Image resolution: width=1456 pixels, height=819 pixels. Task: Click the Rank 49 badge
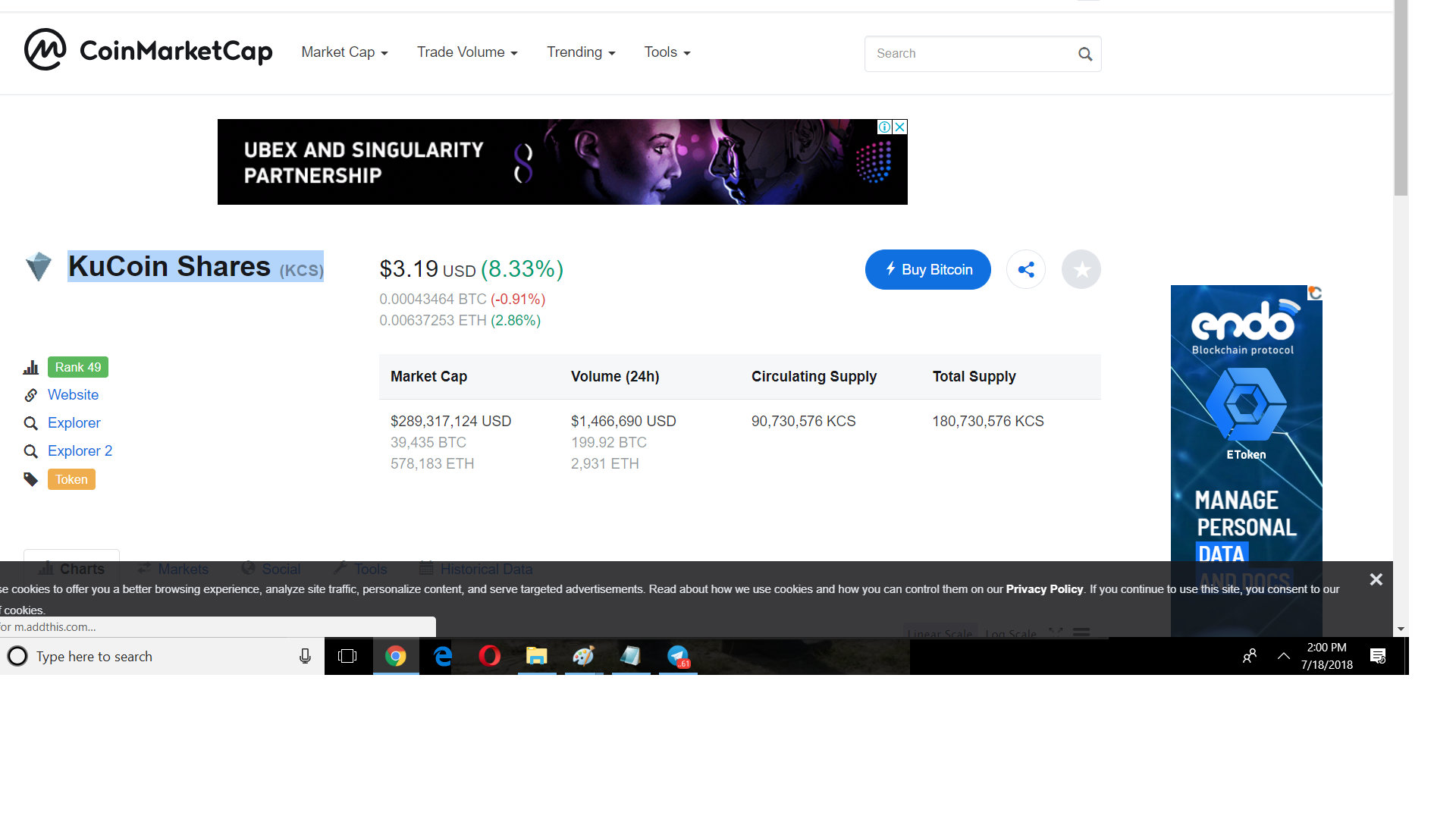(78, 367)
